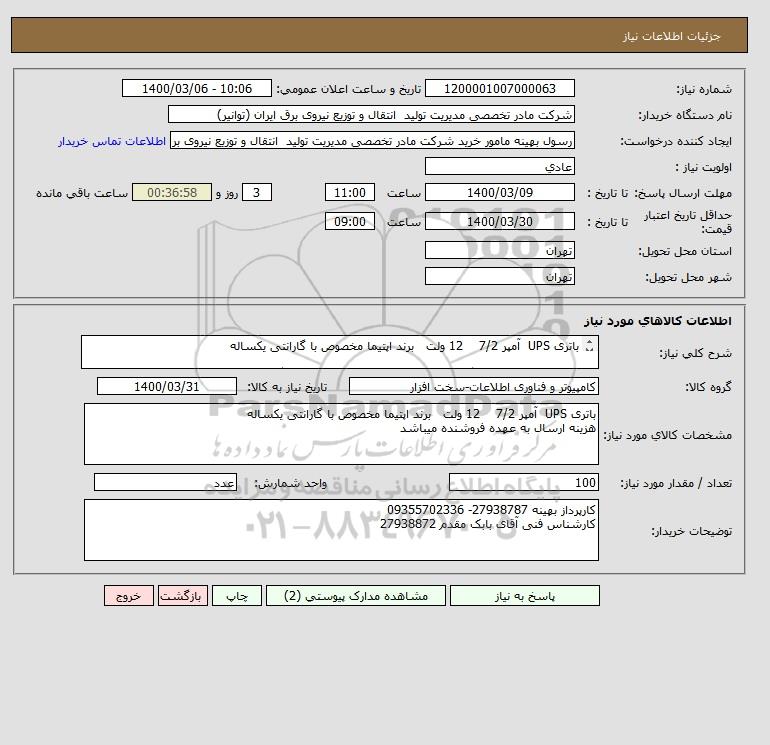Click the شرح کلی نیاز text box
Screen dimensions: 770x745
(340, 352)
